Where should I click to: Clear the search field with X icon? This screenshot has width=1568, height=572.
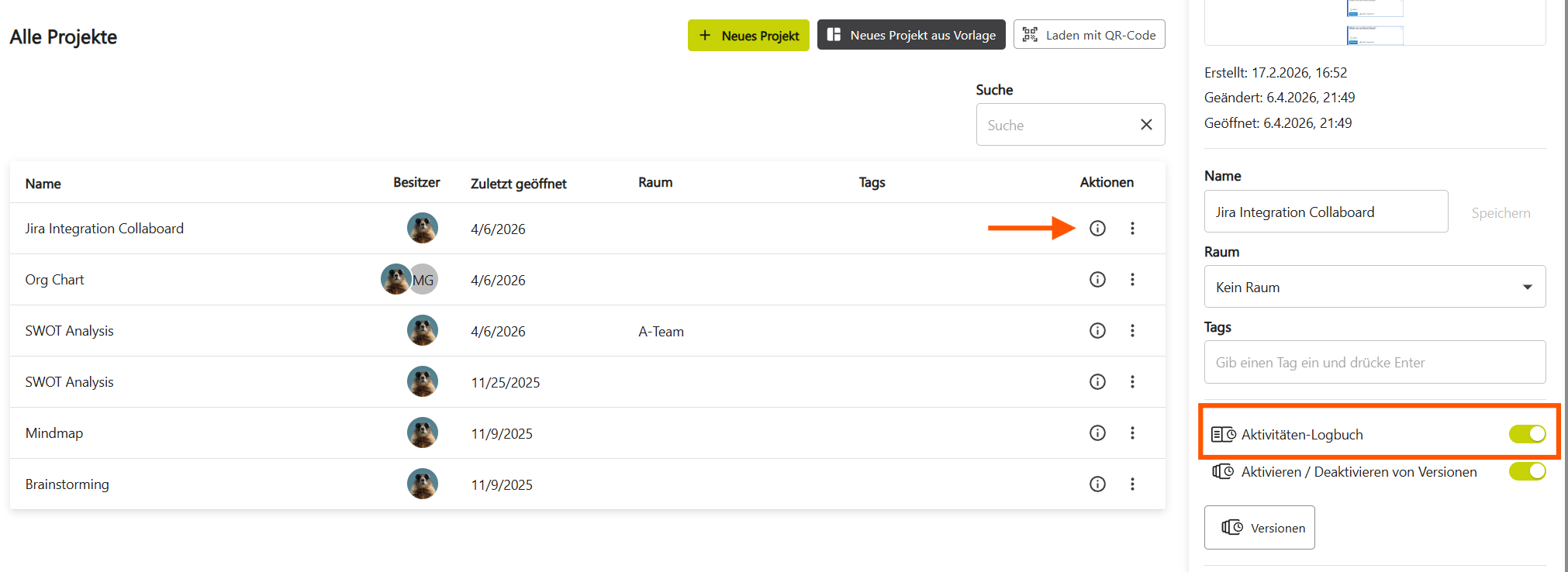coord(1146,125)
